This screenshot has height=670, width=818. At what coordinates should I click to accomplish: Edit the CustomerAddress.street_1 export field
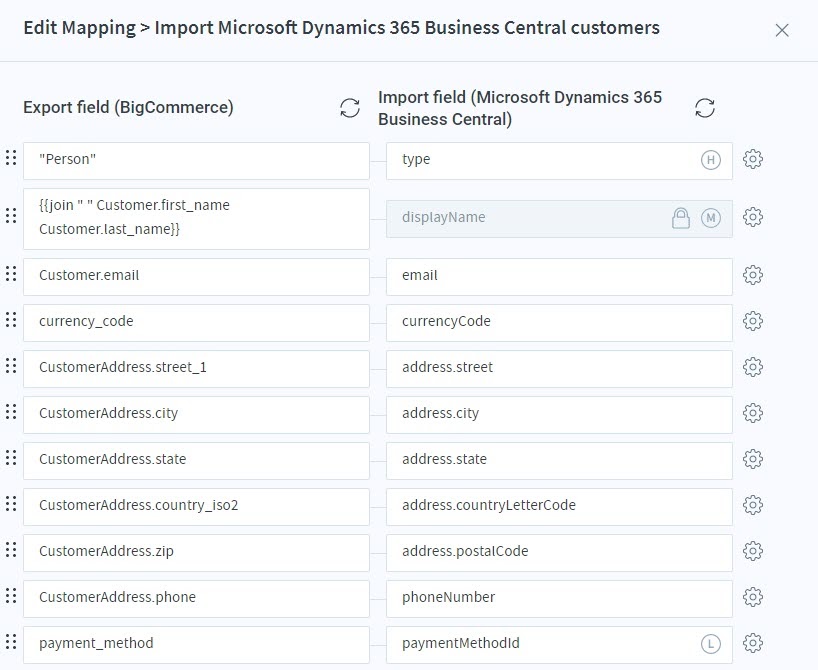pyautogui.click(x=196, y=368)
